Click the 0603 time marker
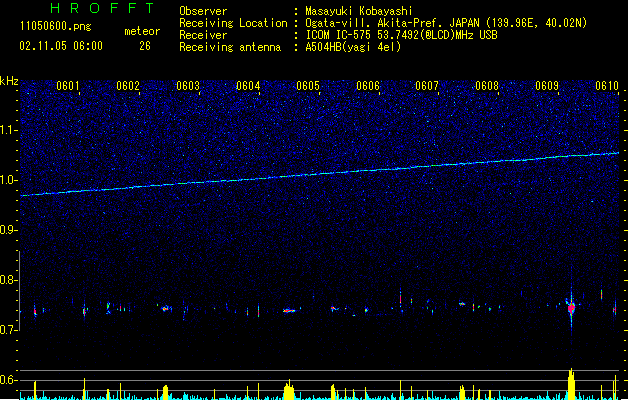Viewport: 629px width, 400px height. (188, 86)
